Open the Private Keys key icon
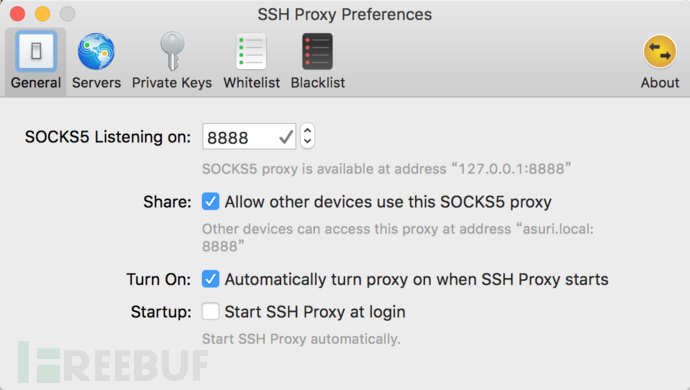 [x=172, y=51]
